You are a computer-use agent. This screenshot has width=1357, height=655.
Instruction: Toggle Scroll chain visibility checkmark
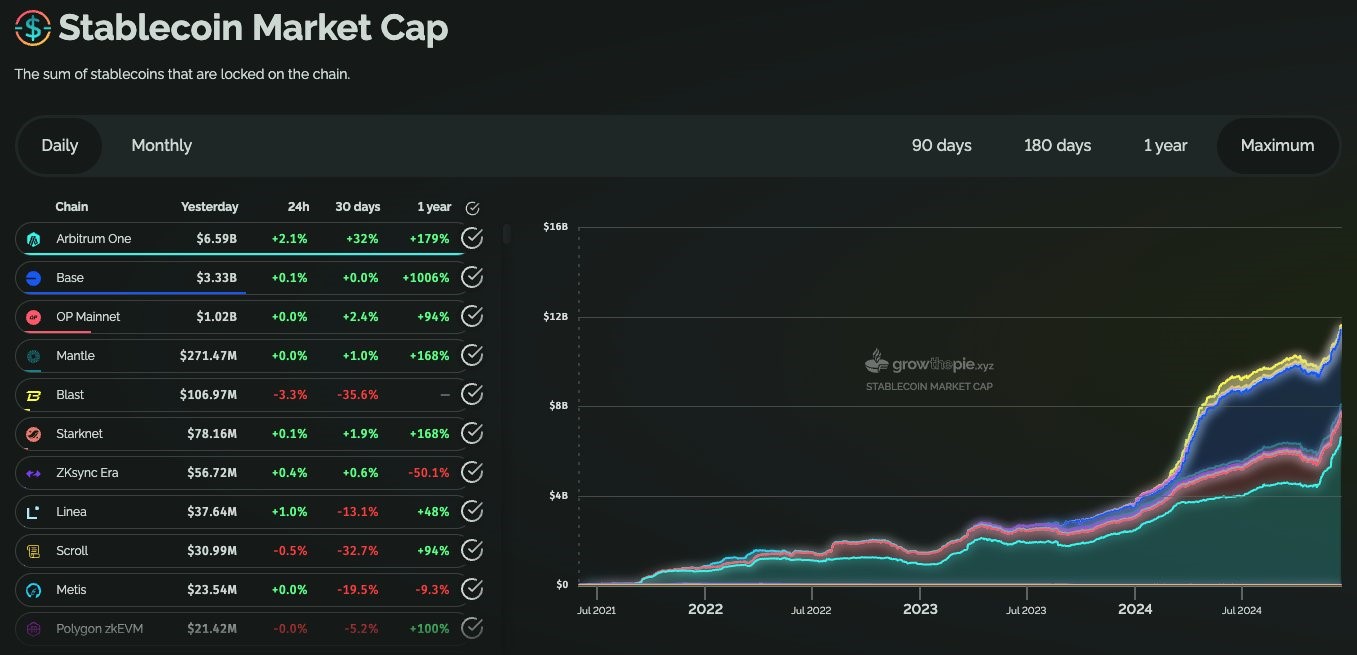[x=472, y=550]
